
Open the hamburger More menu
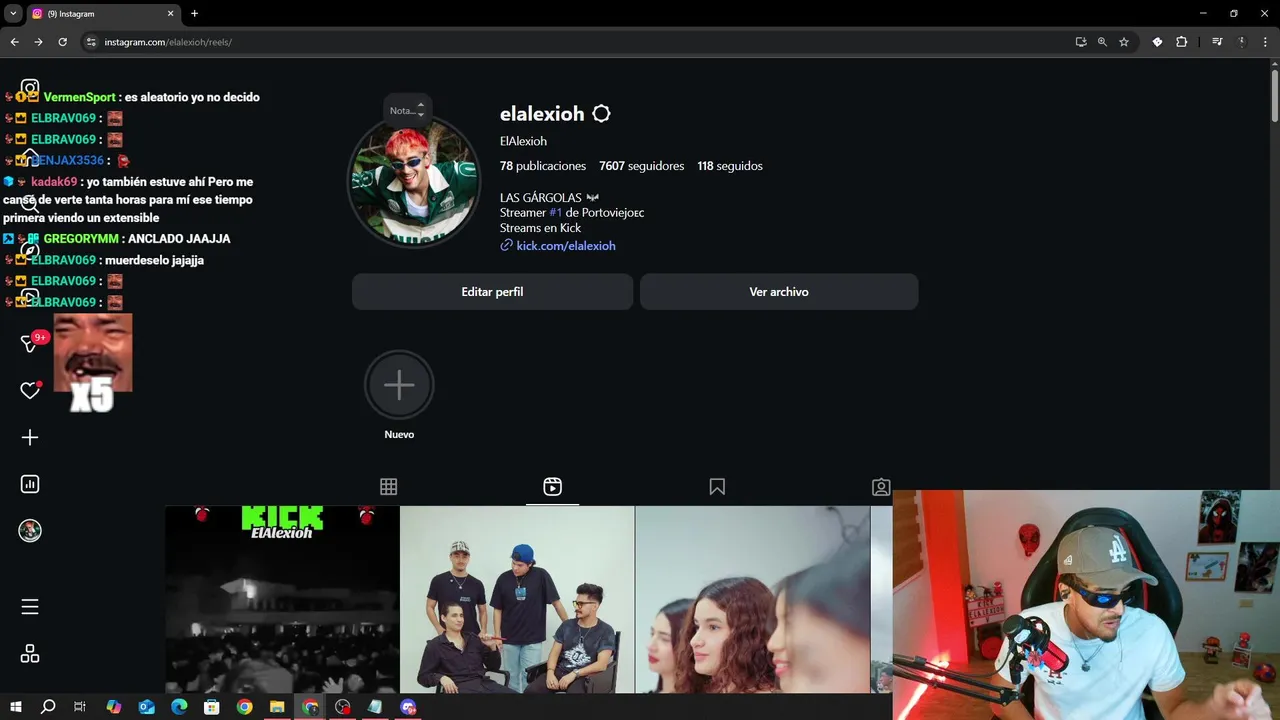[30, 607]
